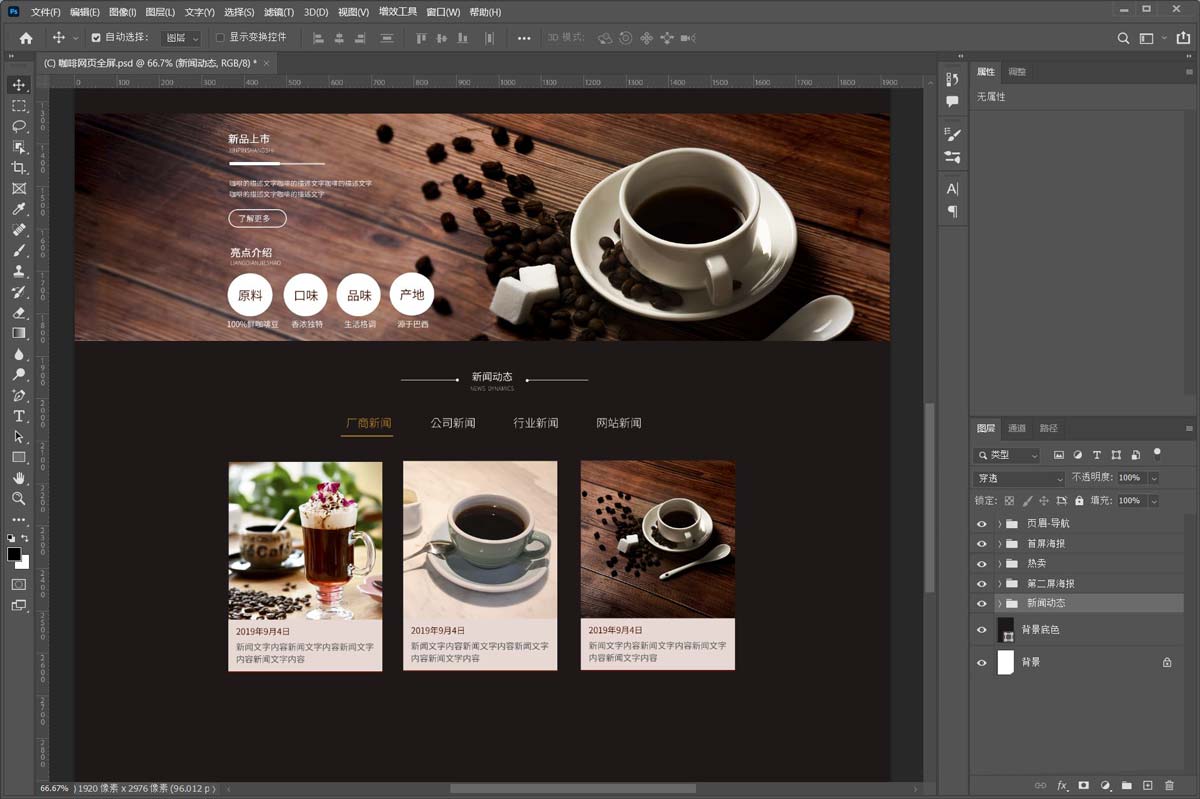Click the 厂商新闻 tab on the canvas
Image resolution: width=1200 pixels, height=799 pixels.
(x=368, y=423)
